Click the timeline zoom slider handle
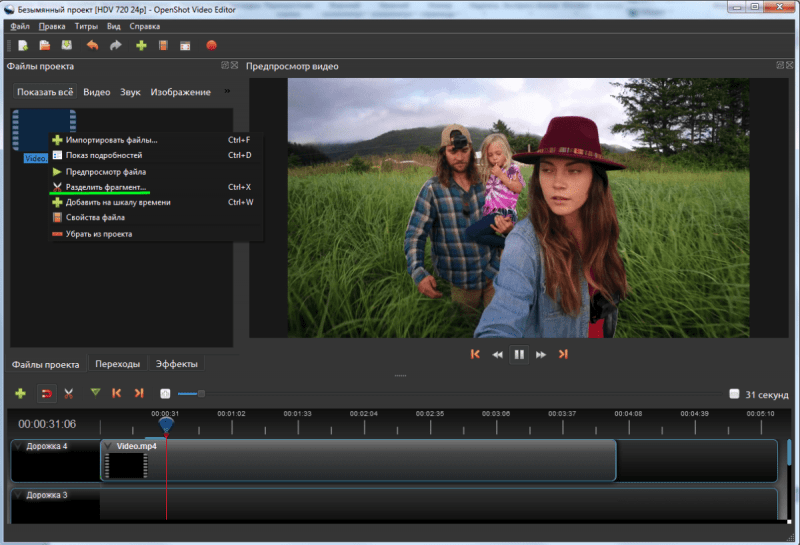This screenshot has height=545, width=800. click(x=200, y=394)
